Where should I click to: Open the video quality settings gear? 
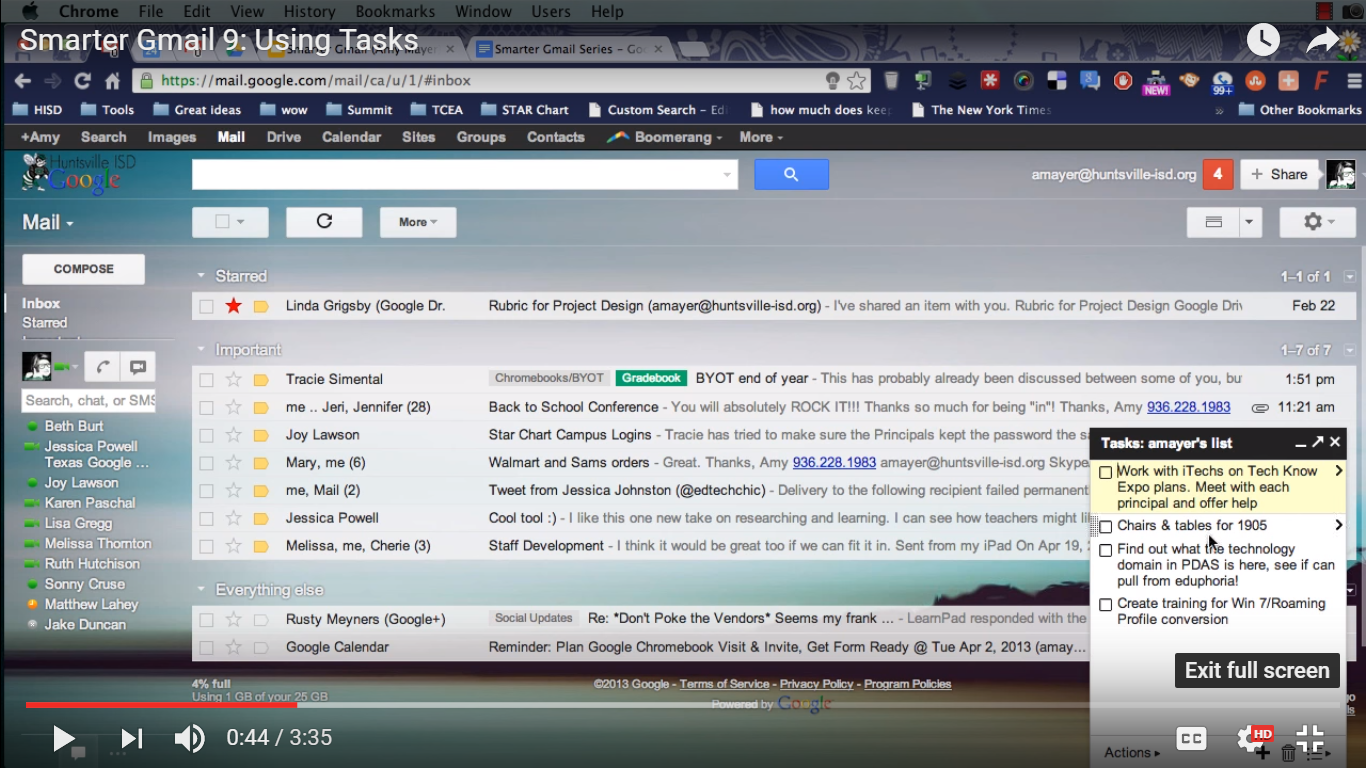coord(1252,739)
